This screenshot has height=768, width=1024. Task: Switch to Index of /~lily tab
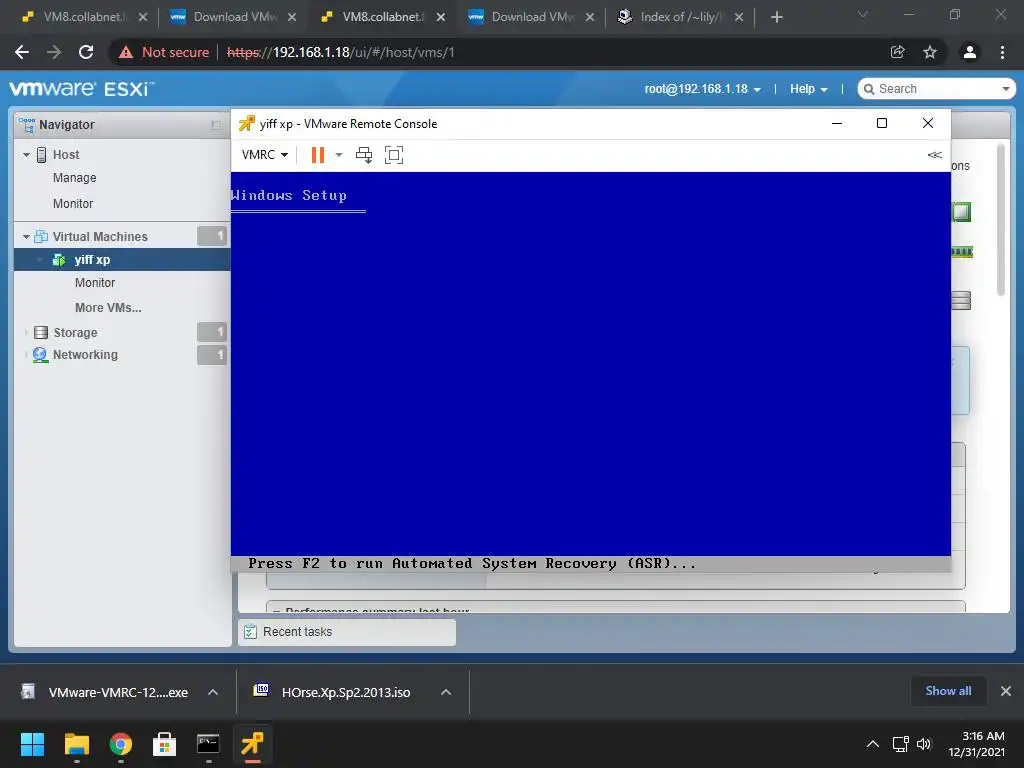tap(680, 17)
